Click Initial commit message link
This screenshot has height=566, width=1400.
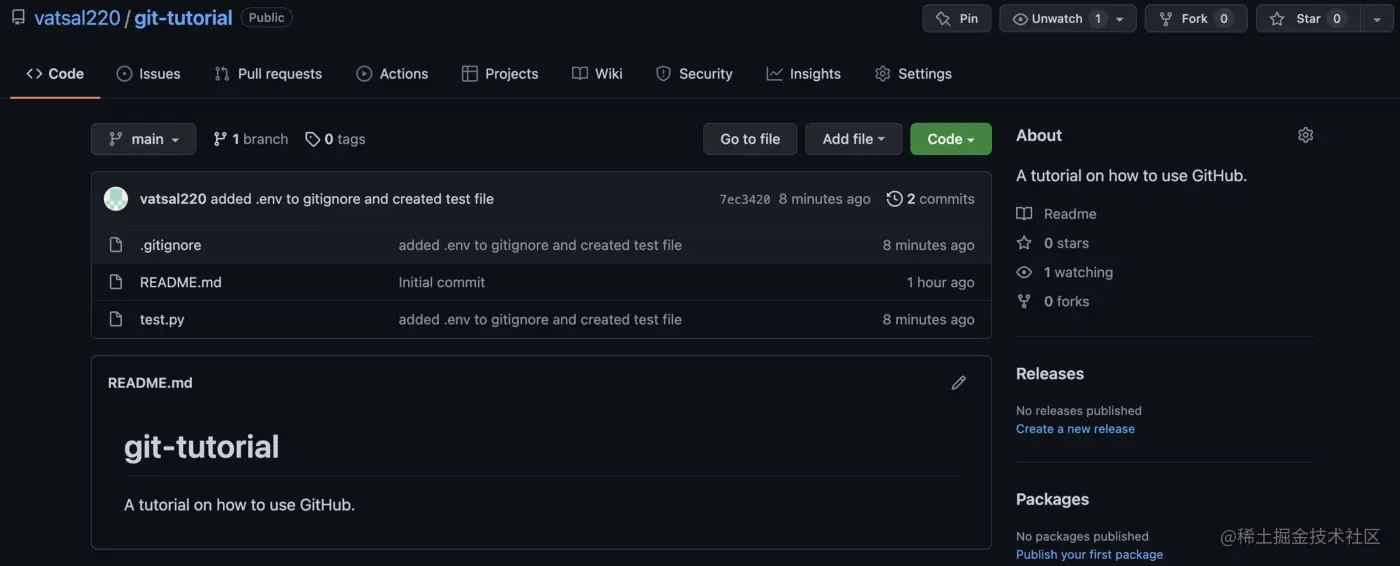pyautogui.click(x=442, y=282)
